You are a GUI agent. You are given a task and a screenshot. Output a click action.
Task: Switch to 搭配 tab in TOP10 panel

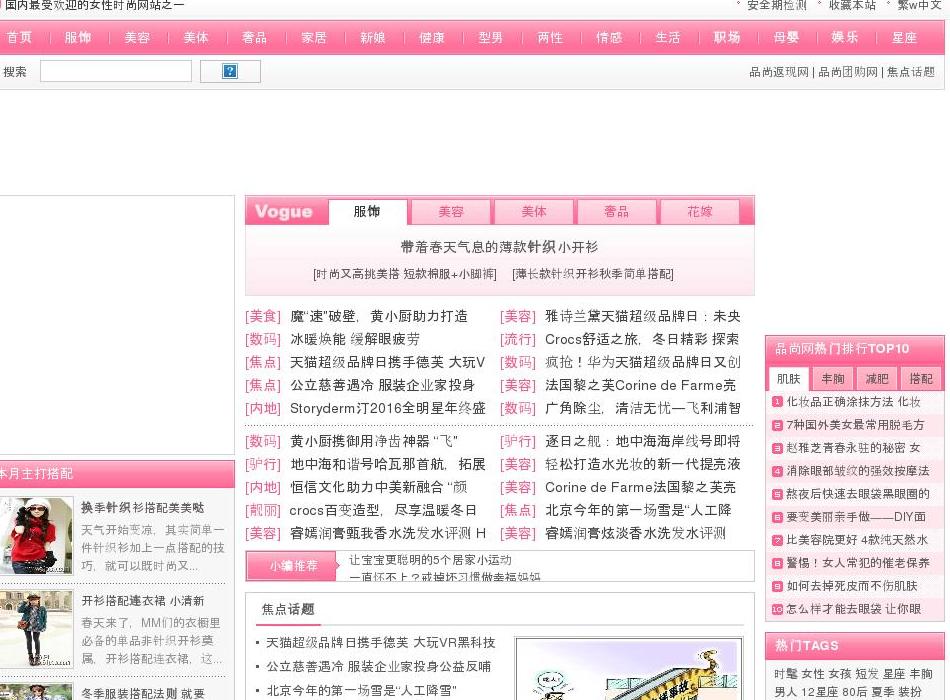[x=921, y=379]
